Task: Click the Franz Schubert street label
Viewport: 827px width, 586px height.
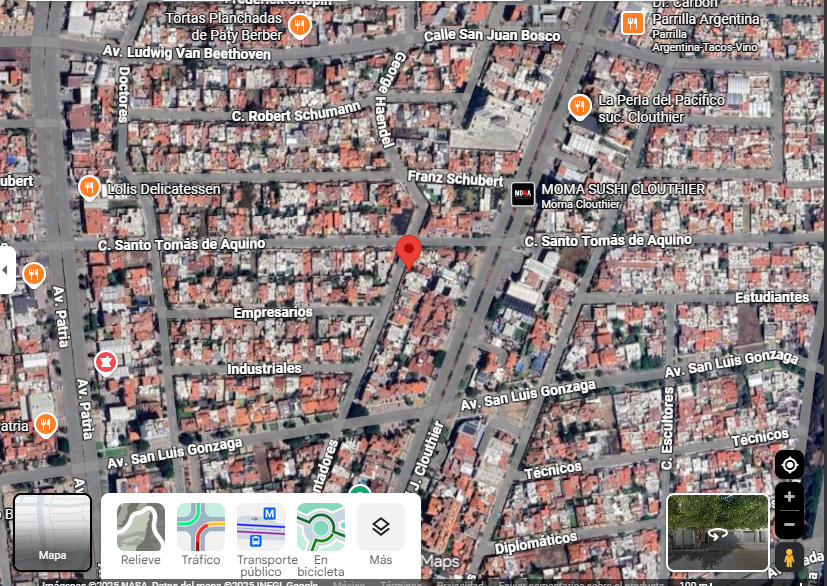Action: [456, 178]
